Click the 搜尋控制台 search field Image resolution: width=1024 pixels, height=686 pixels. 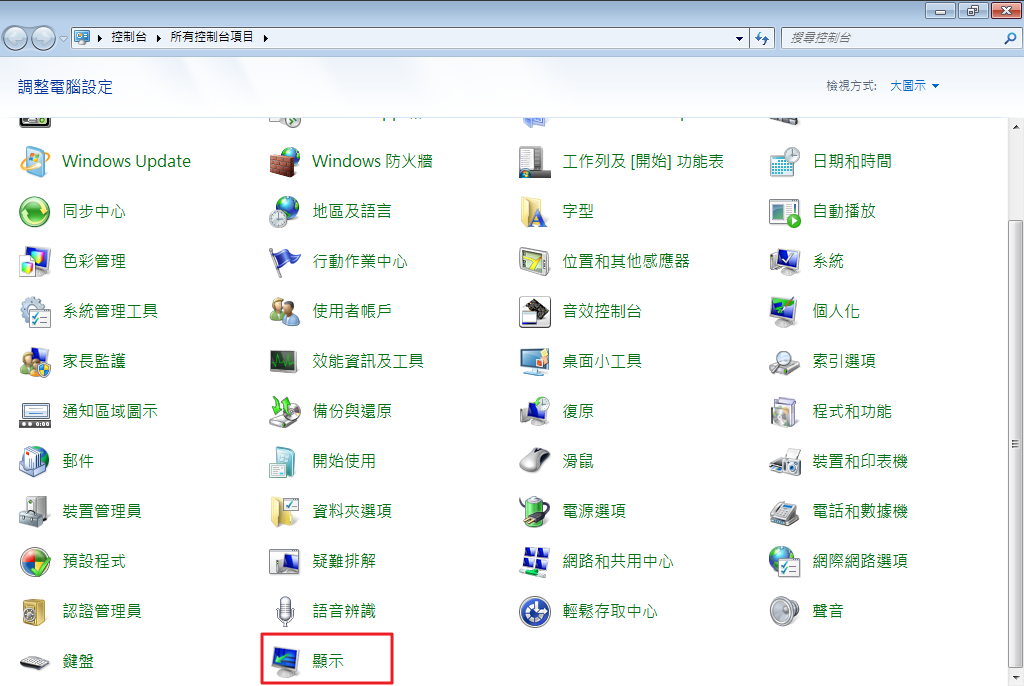point(893,39)
